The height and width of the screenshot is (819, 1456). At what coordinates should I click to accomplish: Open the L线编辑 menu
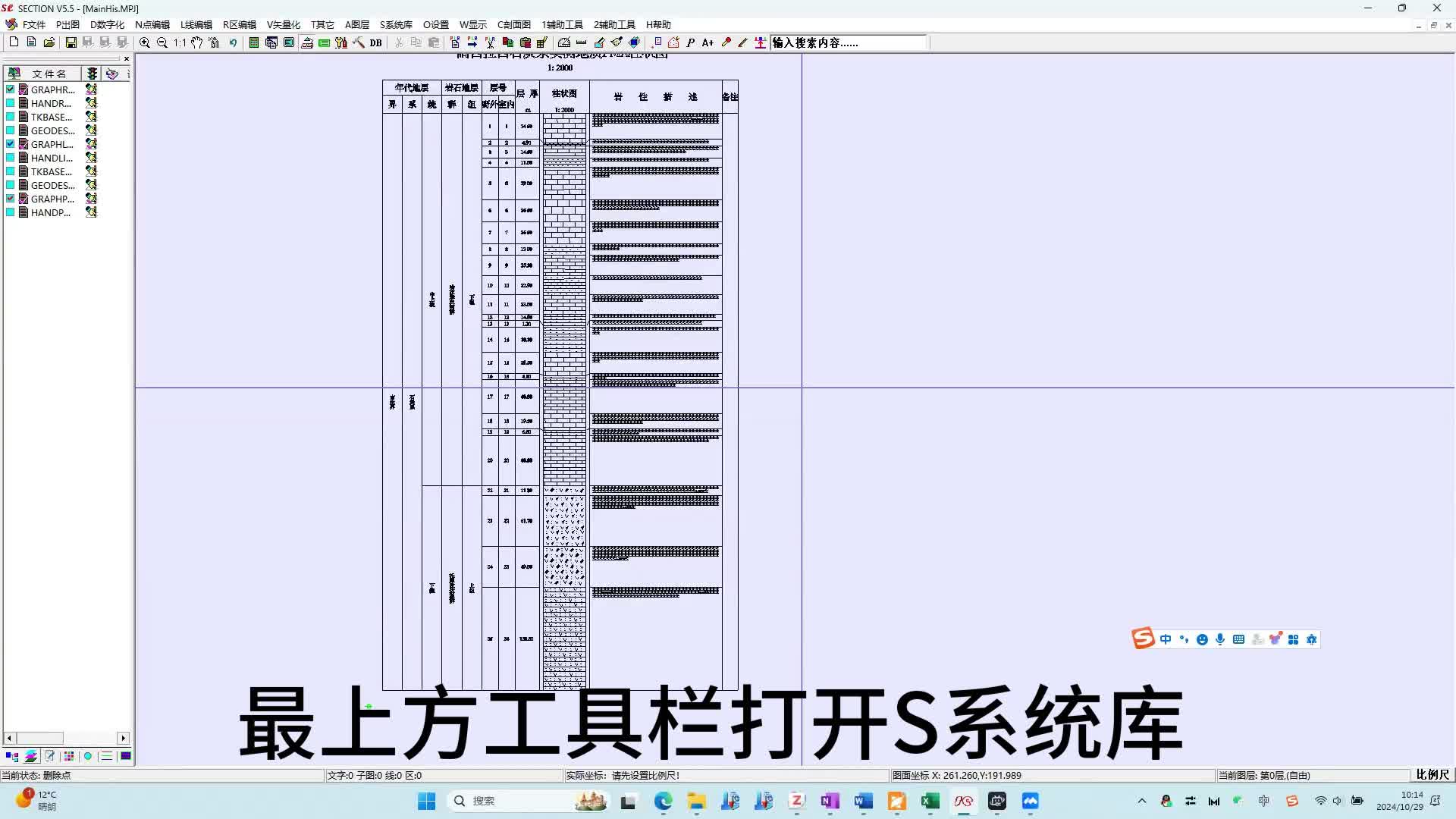[x=196, y=25]
